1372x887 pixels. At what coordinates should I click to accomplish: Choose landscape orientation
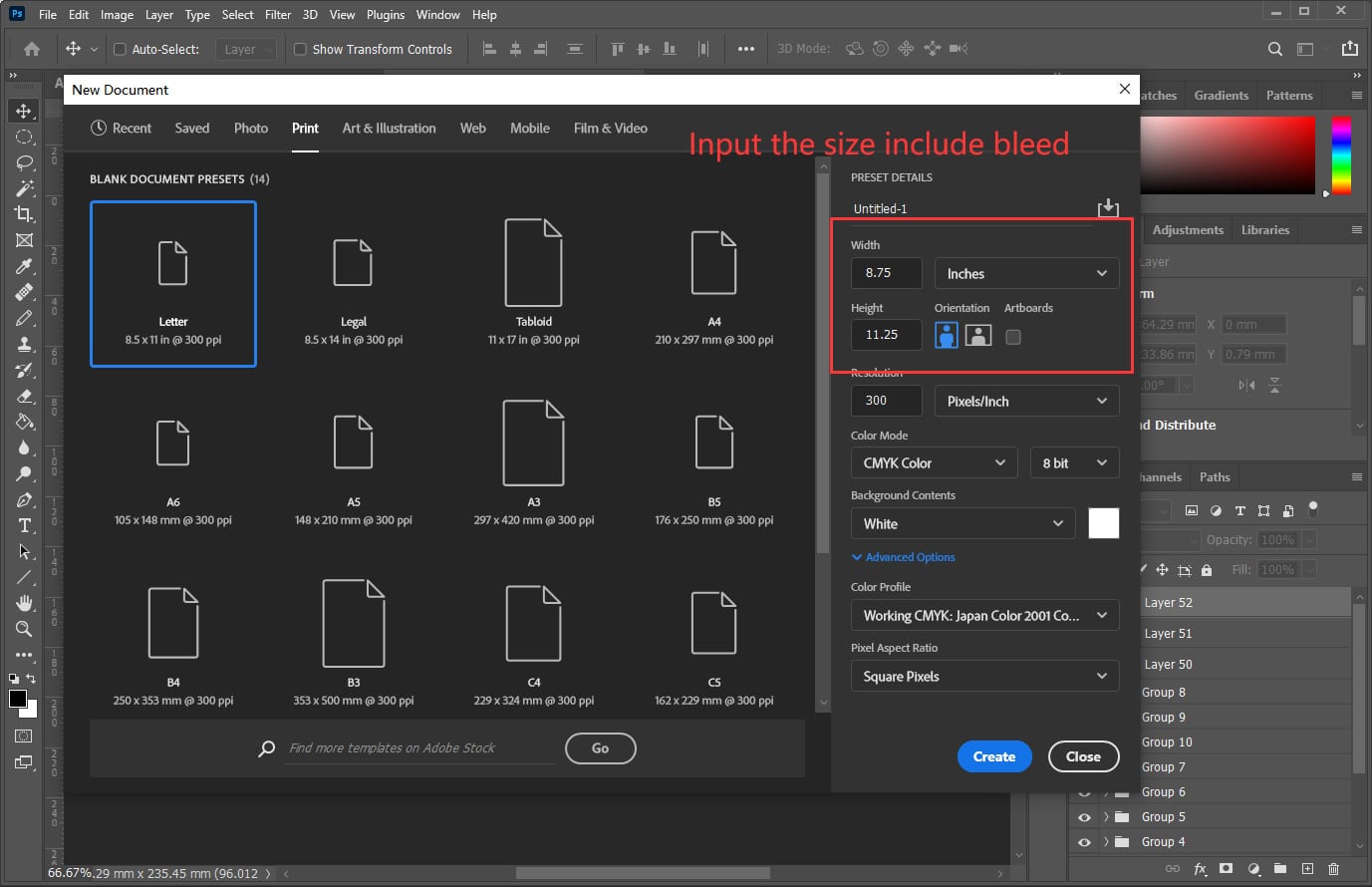pos(978,335)
